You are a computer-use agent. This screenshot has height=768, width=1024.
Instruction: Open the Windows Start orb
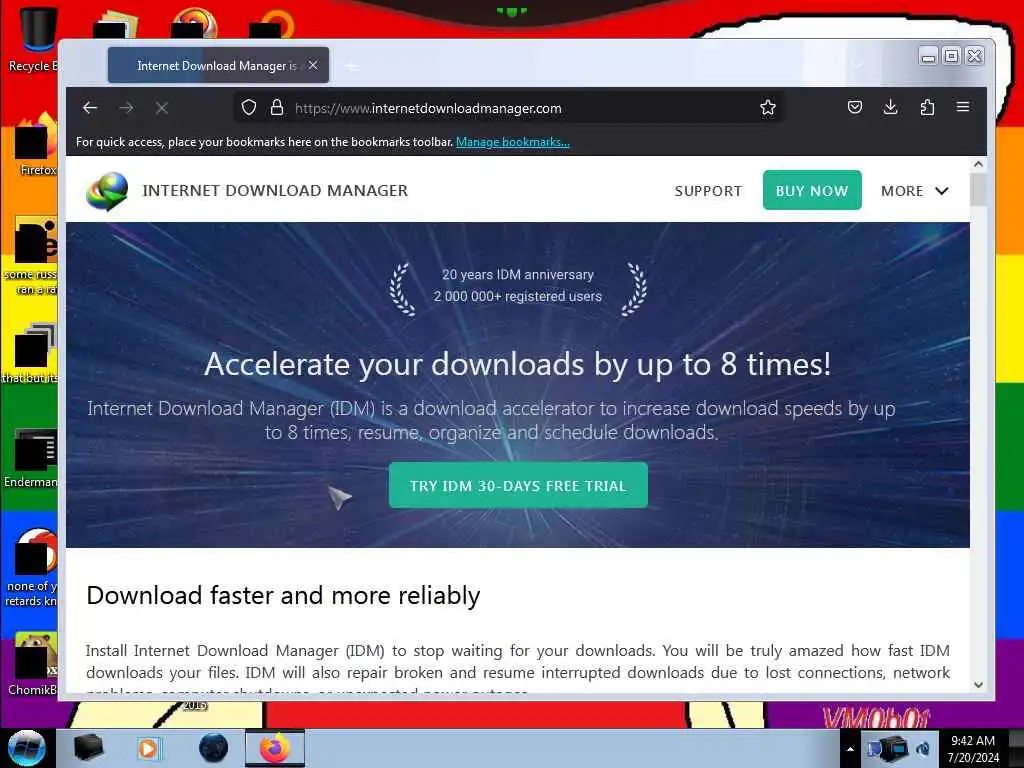tap(27, 748)
